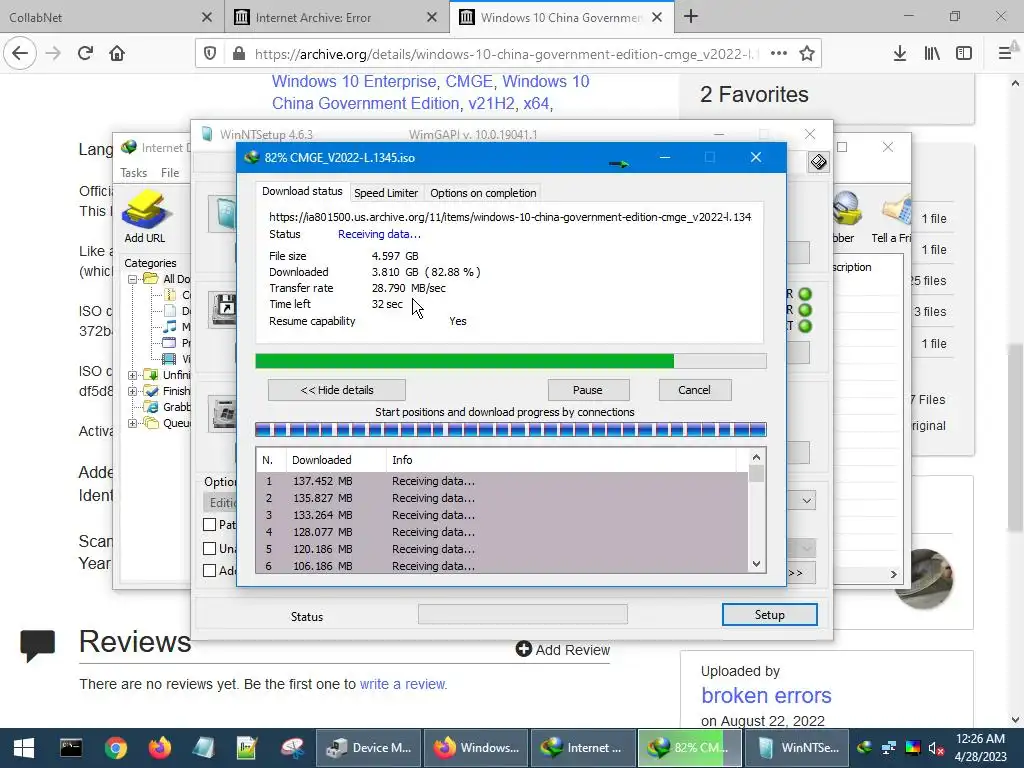This screenshot has width=1024, height=768.
Task: Close the Internet Archive: Error tab
Action: (x=432, y=18)
